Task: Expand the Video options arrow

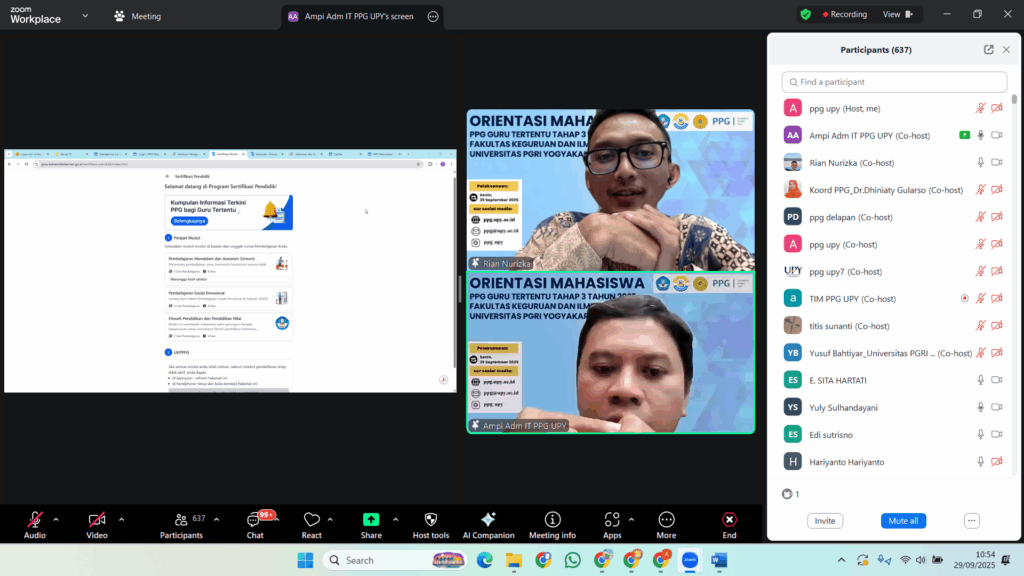Action: [x=121, y=519]
